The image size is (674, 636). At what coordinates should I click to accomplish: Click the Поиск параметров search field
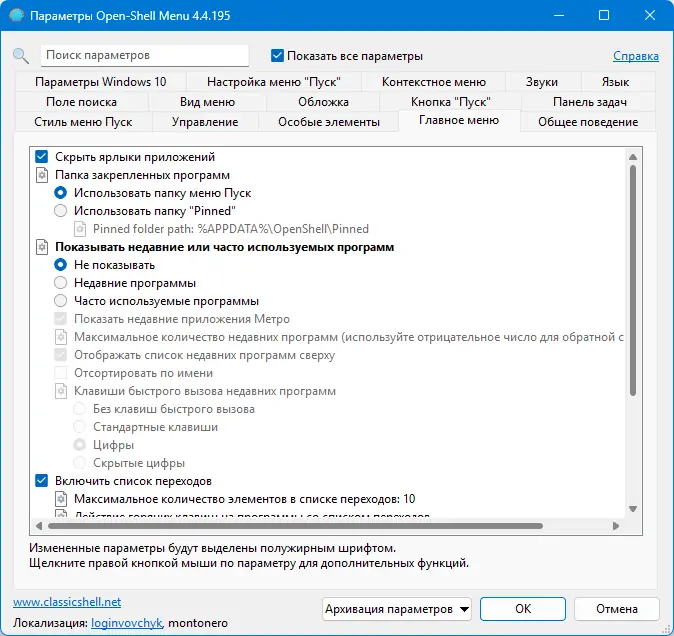[145, 55]
